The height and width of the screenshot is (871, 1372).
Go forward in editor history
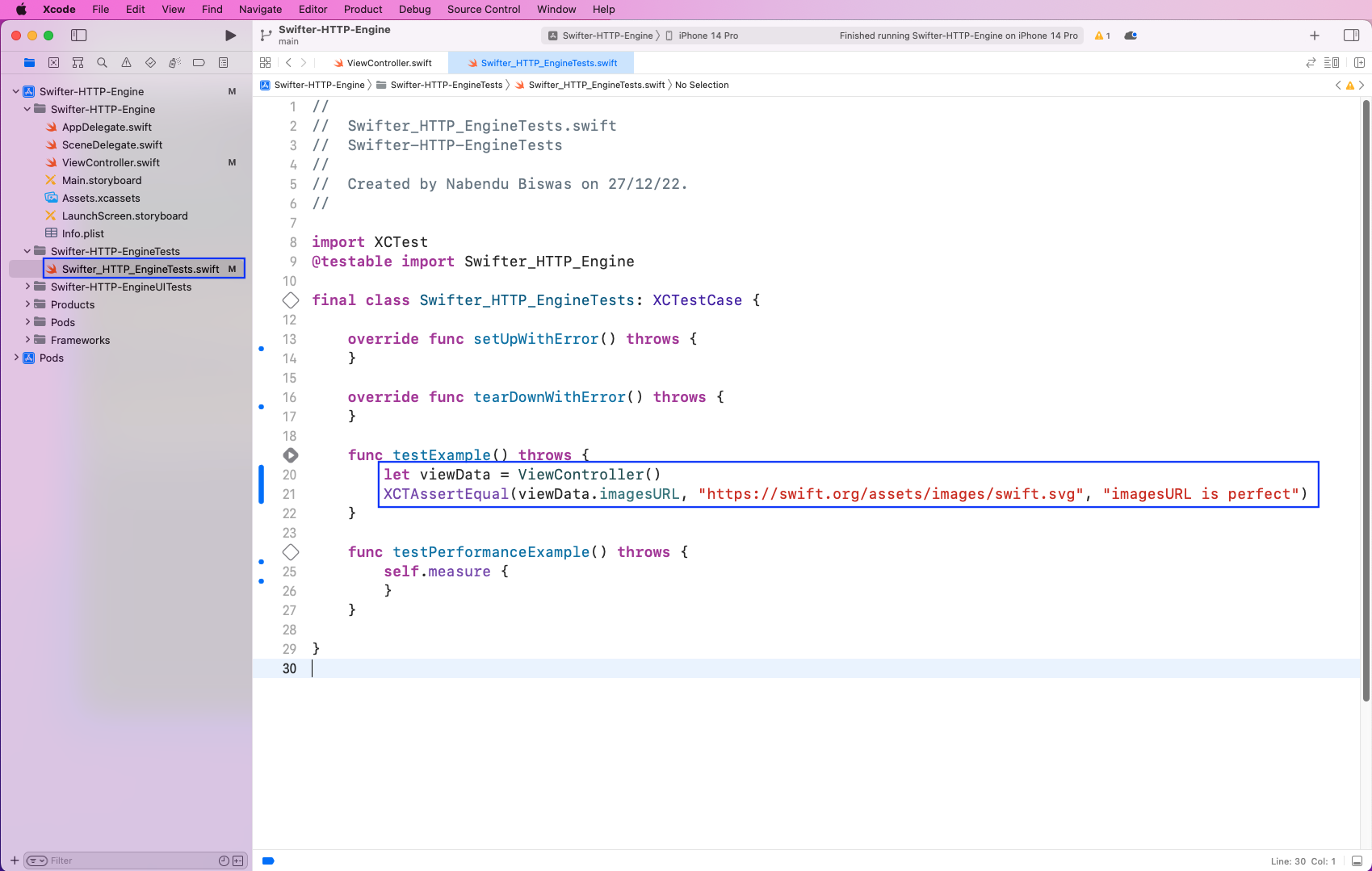(x=304, y=62)
